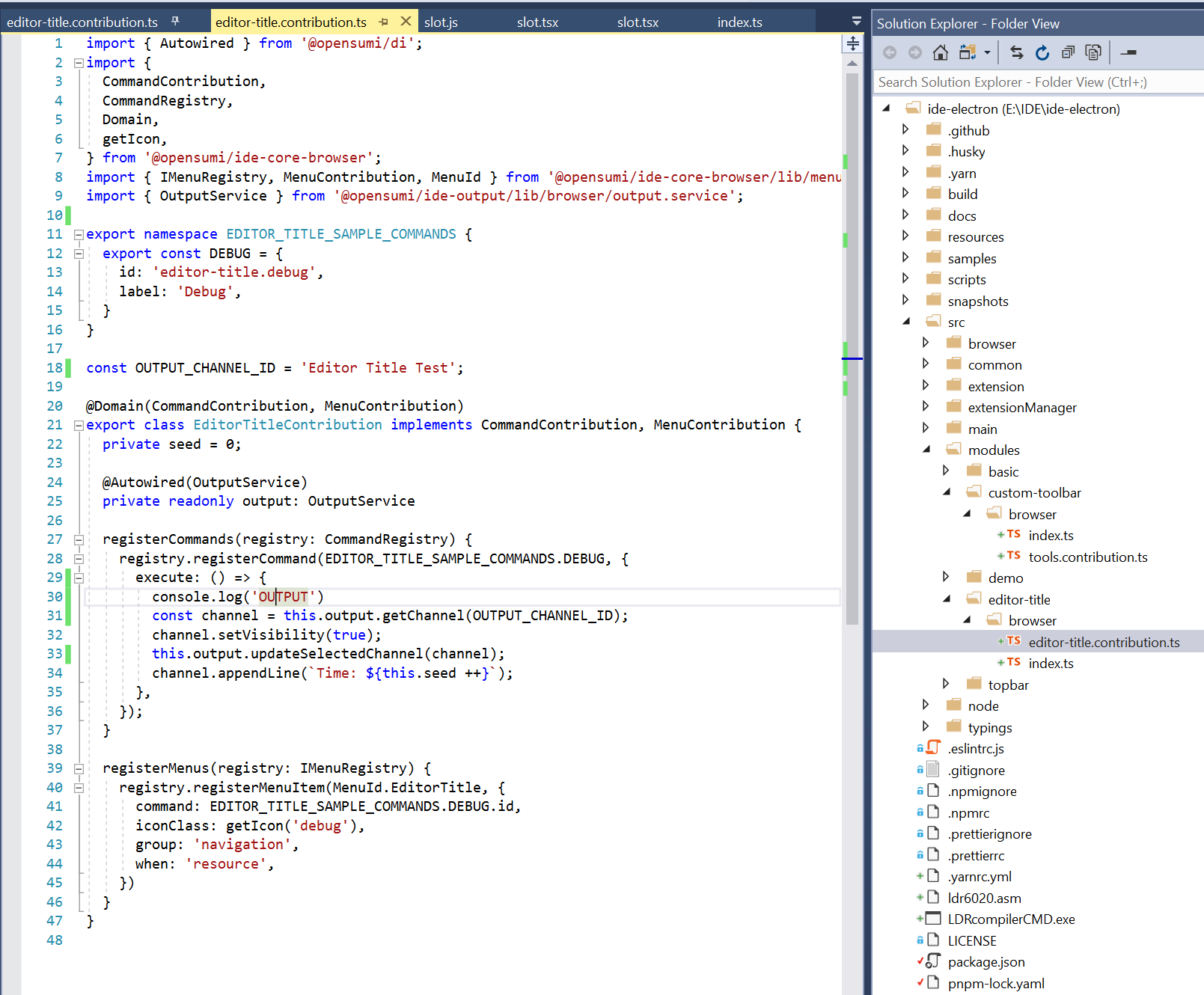
Task: Unpin the active editor-title.contribution.ts tab
Action: [x=384, y=22]
